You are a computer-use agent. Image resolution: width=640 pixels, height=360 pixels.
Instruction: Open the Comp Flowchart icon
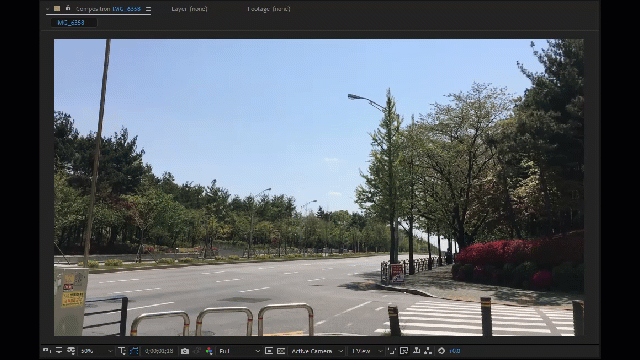[x=428, y=351]
